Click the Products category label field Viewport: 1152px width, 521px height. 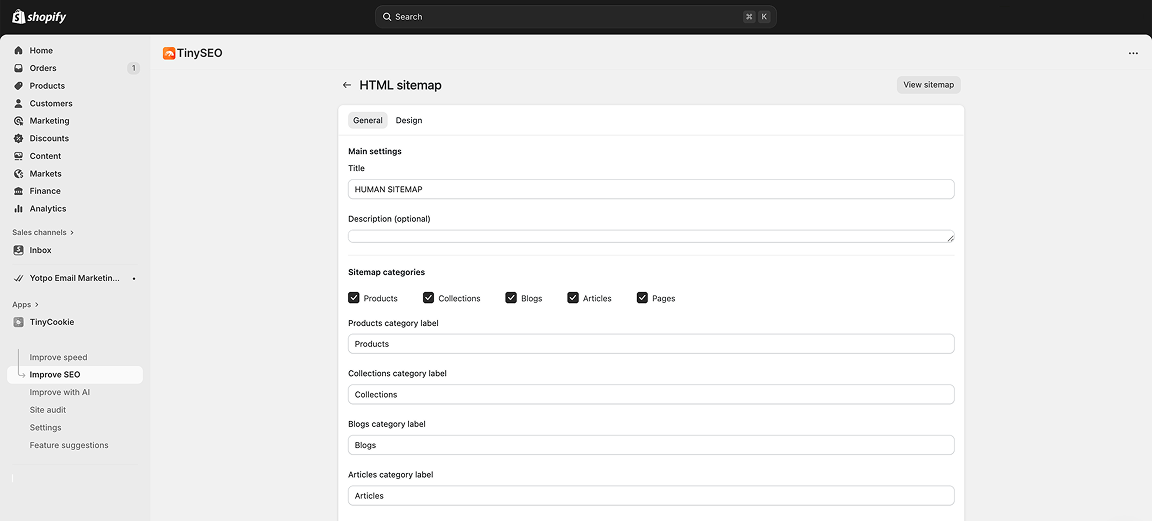[x=651, y=344]
